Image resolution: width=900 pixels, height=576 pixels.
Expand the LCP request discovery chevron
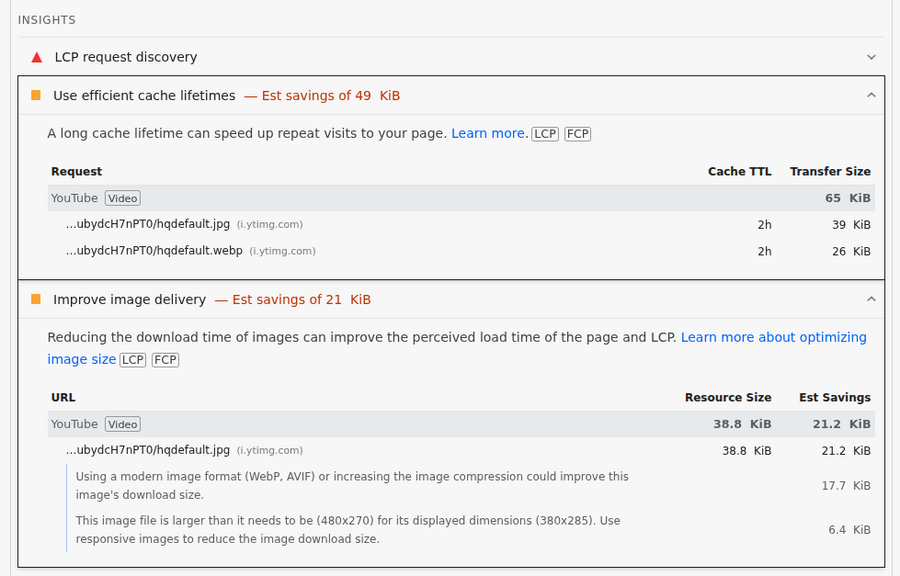[x=871, y=57]
